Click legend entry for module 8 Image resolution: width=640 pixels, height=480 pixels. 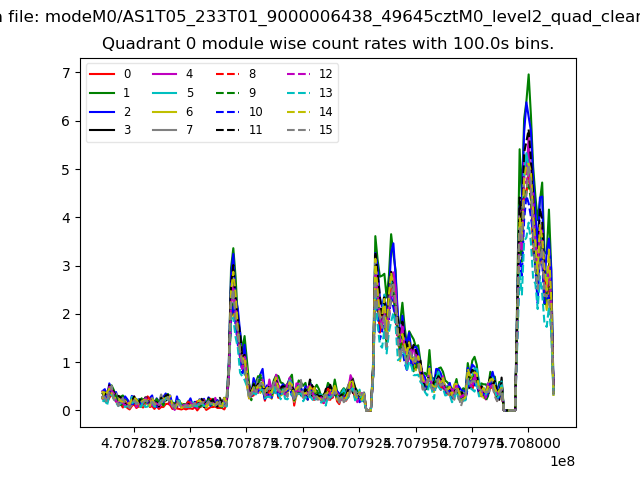pos(236,74)
